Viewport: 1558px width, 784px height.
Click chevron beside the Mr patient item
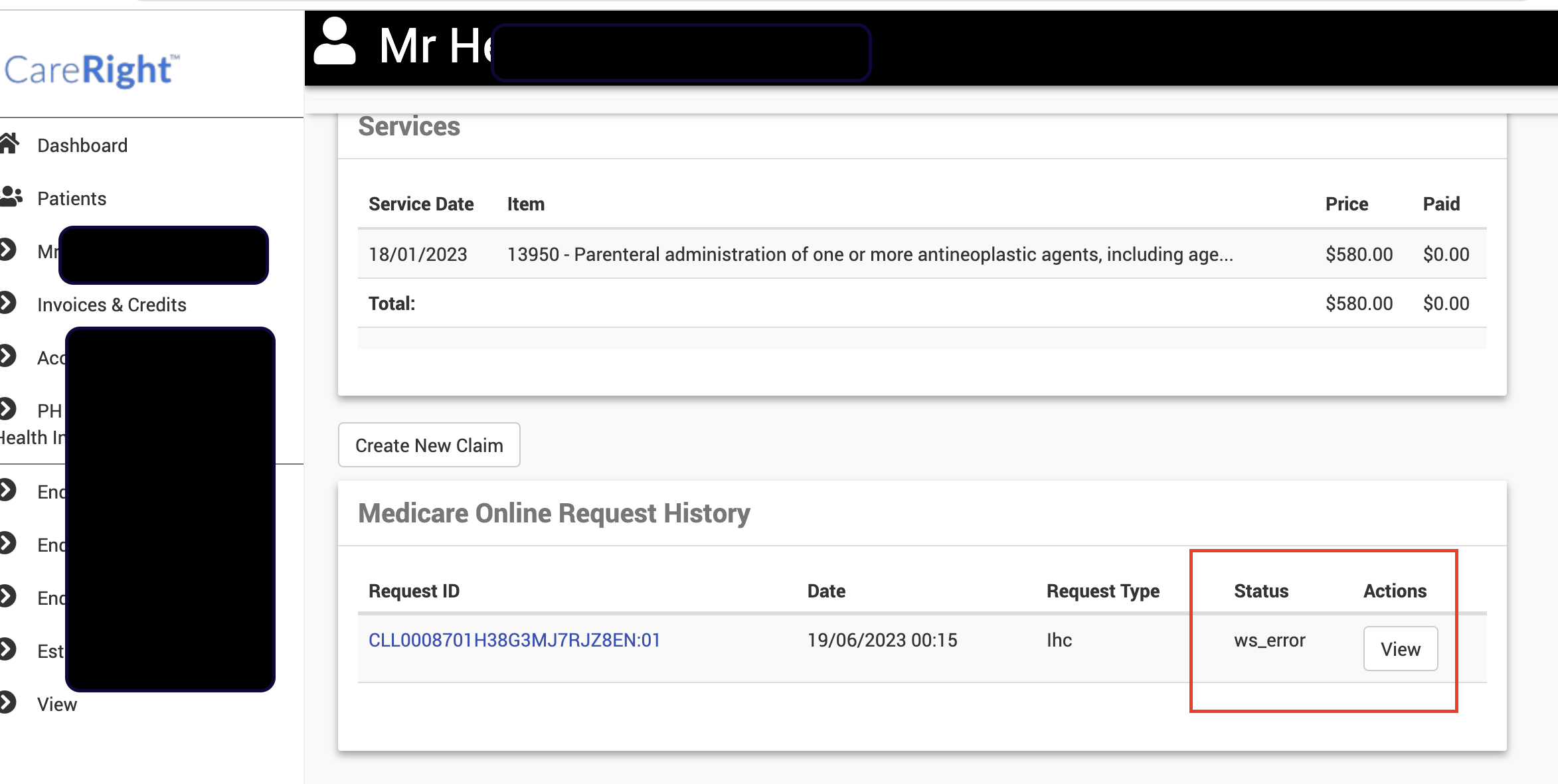point(7,250)
